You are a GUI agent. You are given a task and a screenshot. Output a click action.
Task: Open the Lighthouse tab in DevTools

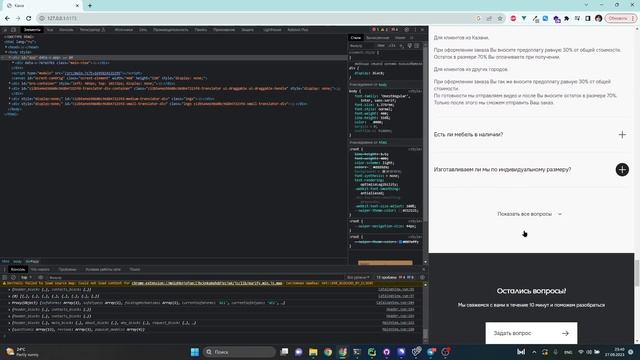click(x=272, y=30)
